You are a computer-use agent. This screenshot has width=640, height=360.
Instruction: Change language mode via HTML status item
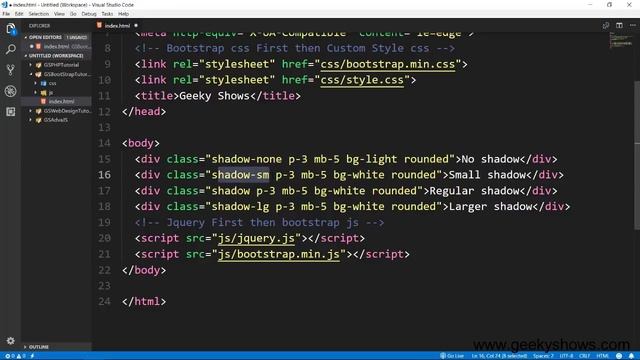coord(603,356)
